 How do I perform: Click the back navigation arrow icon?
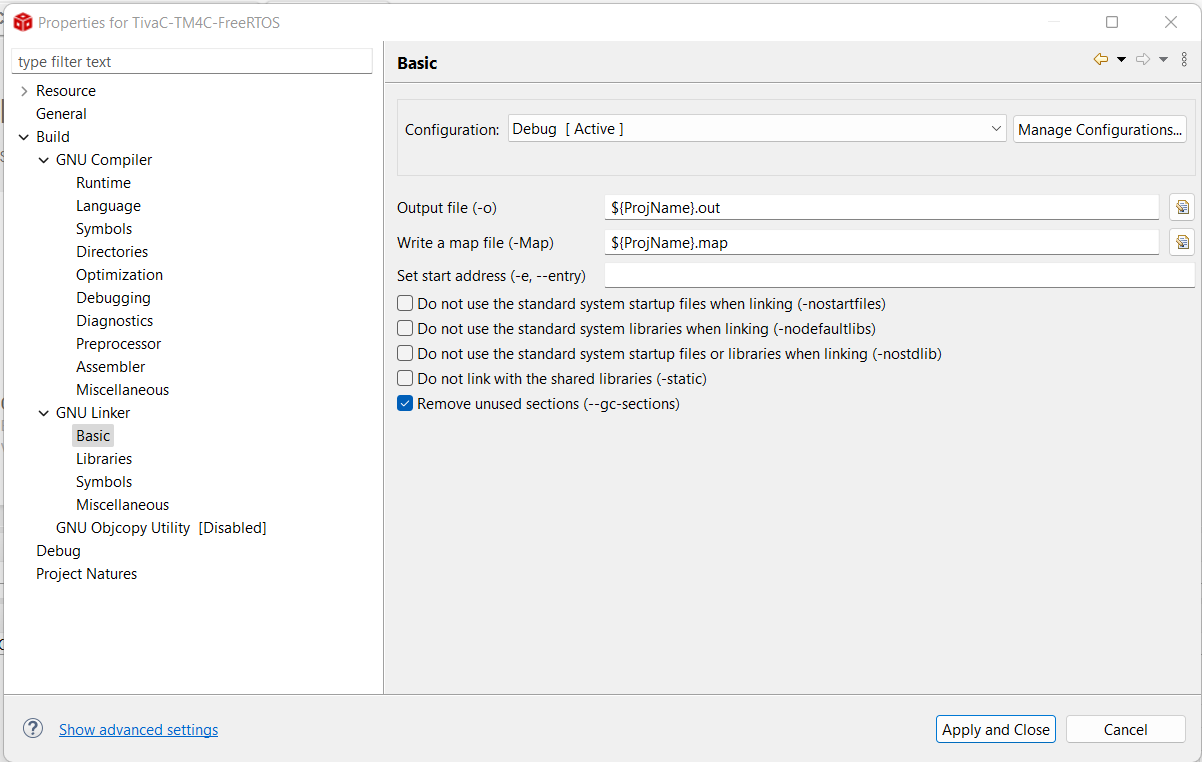coord(1101,60)
